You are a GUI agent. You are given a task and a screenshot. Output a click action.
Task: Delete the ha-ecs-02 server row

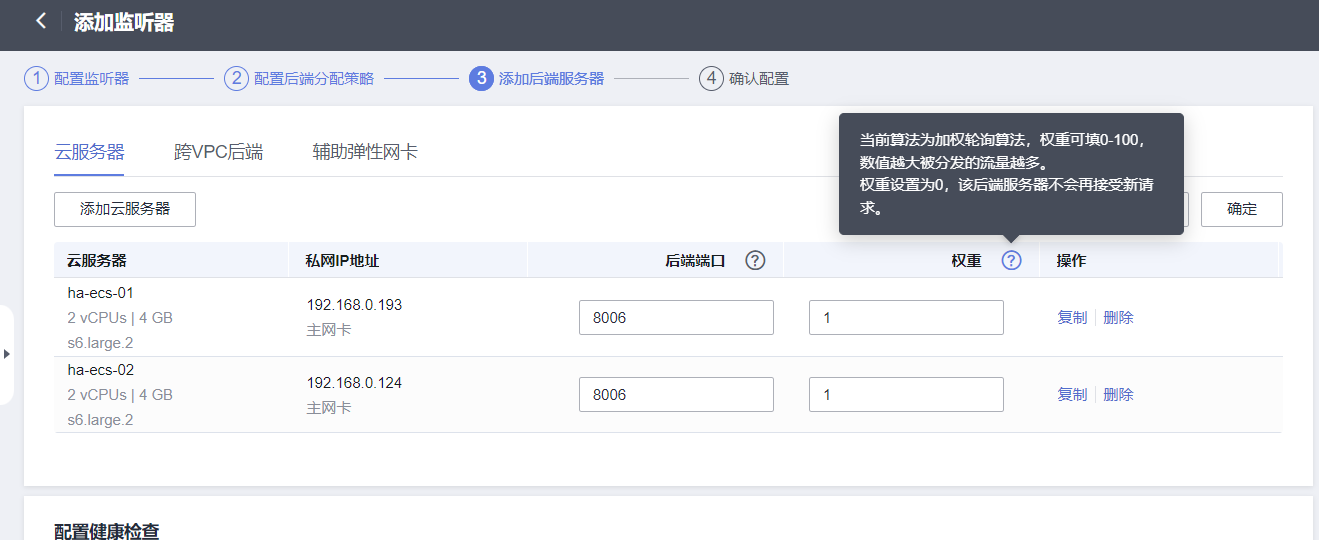click(1118, 394)
